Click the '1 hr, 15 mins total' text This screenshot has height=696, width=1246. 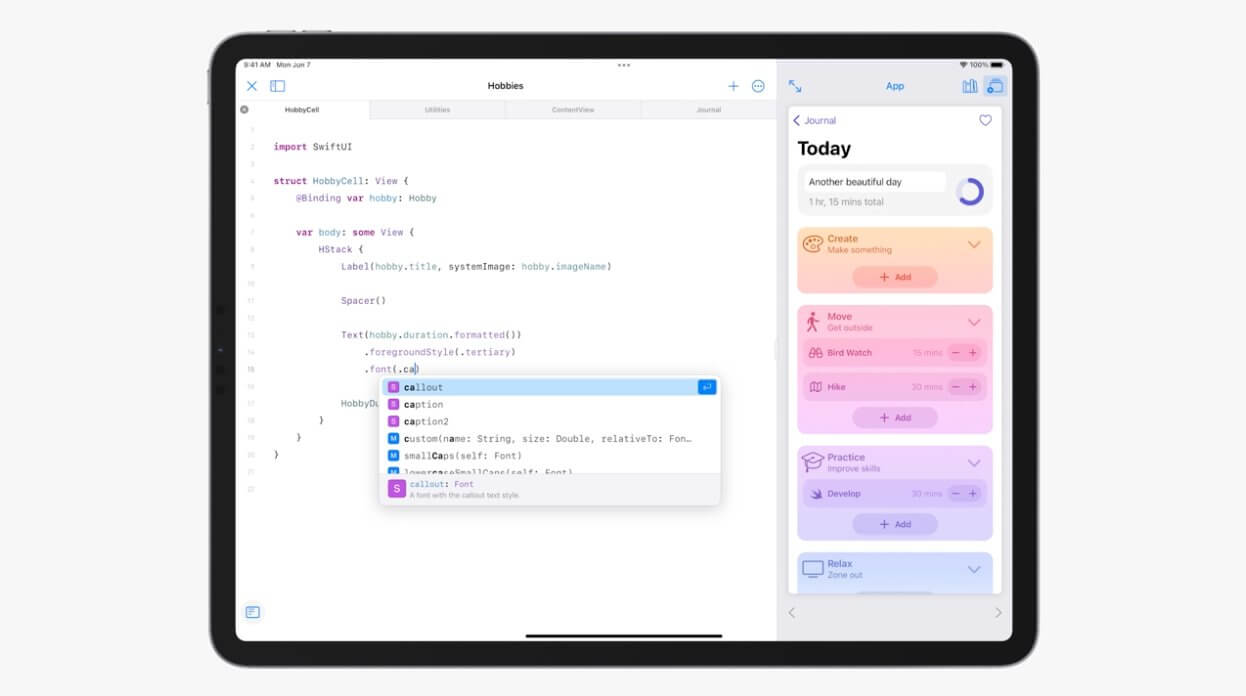coord(846,202)
